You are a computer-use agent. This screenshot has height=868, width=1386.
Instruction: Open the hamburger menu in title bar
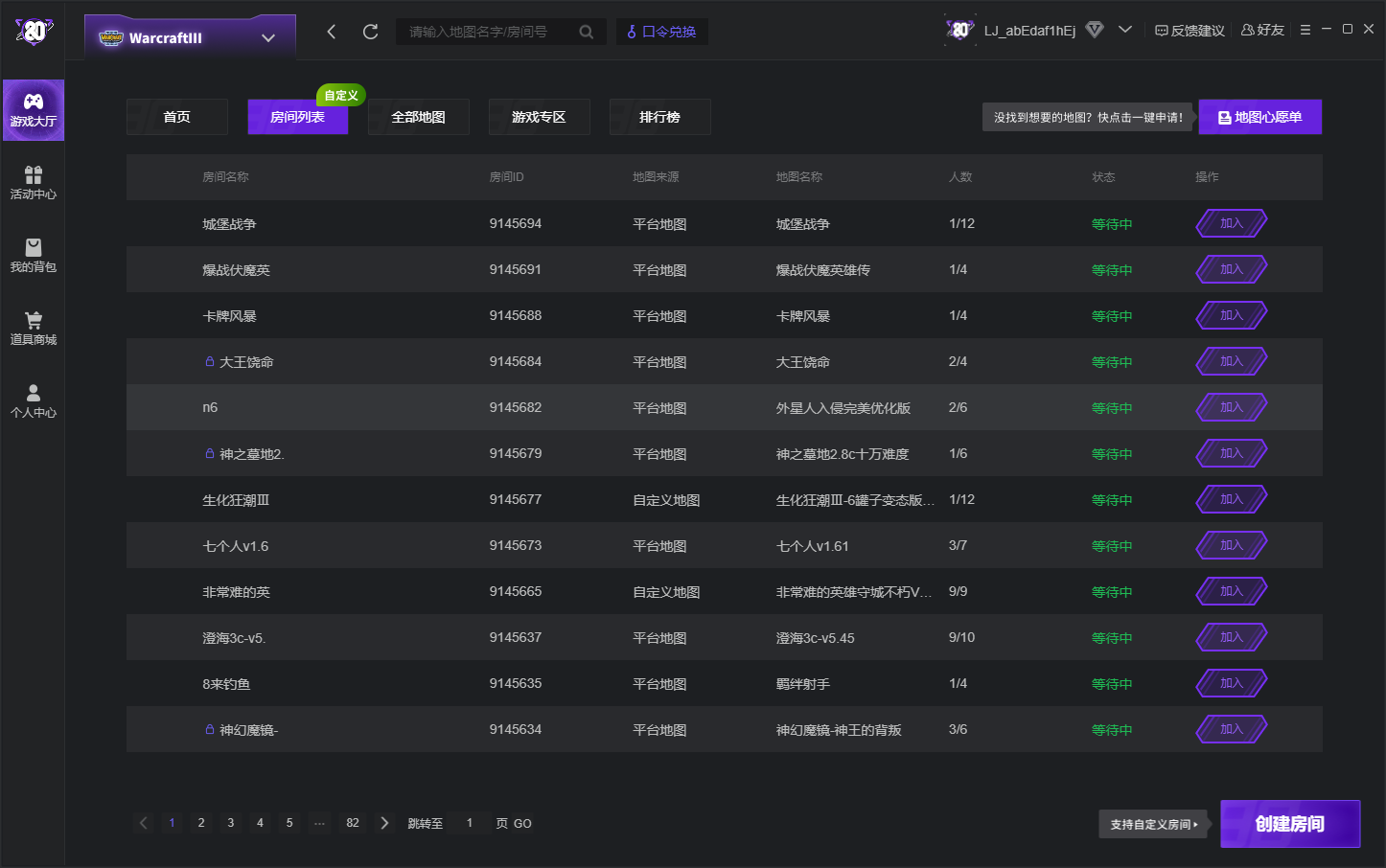click(x=1305, y=30)
